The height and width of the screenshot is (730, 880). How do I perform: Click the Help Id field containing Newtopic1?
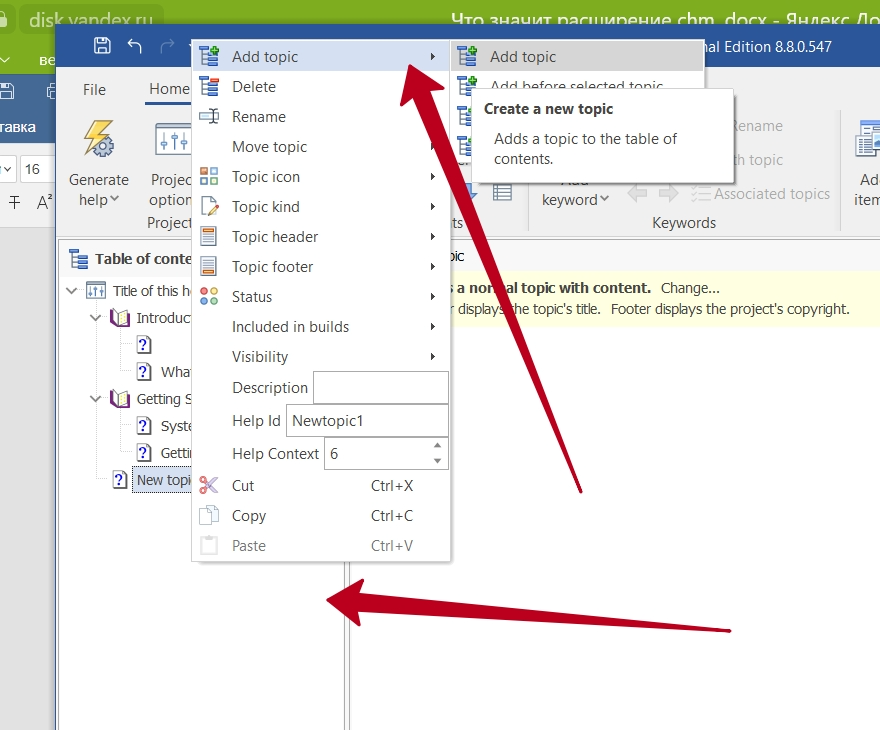367,421
